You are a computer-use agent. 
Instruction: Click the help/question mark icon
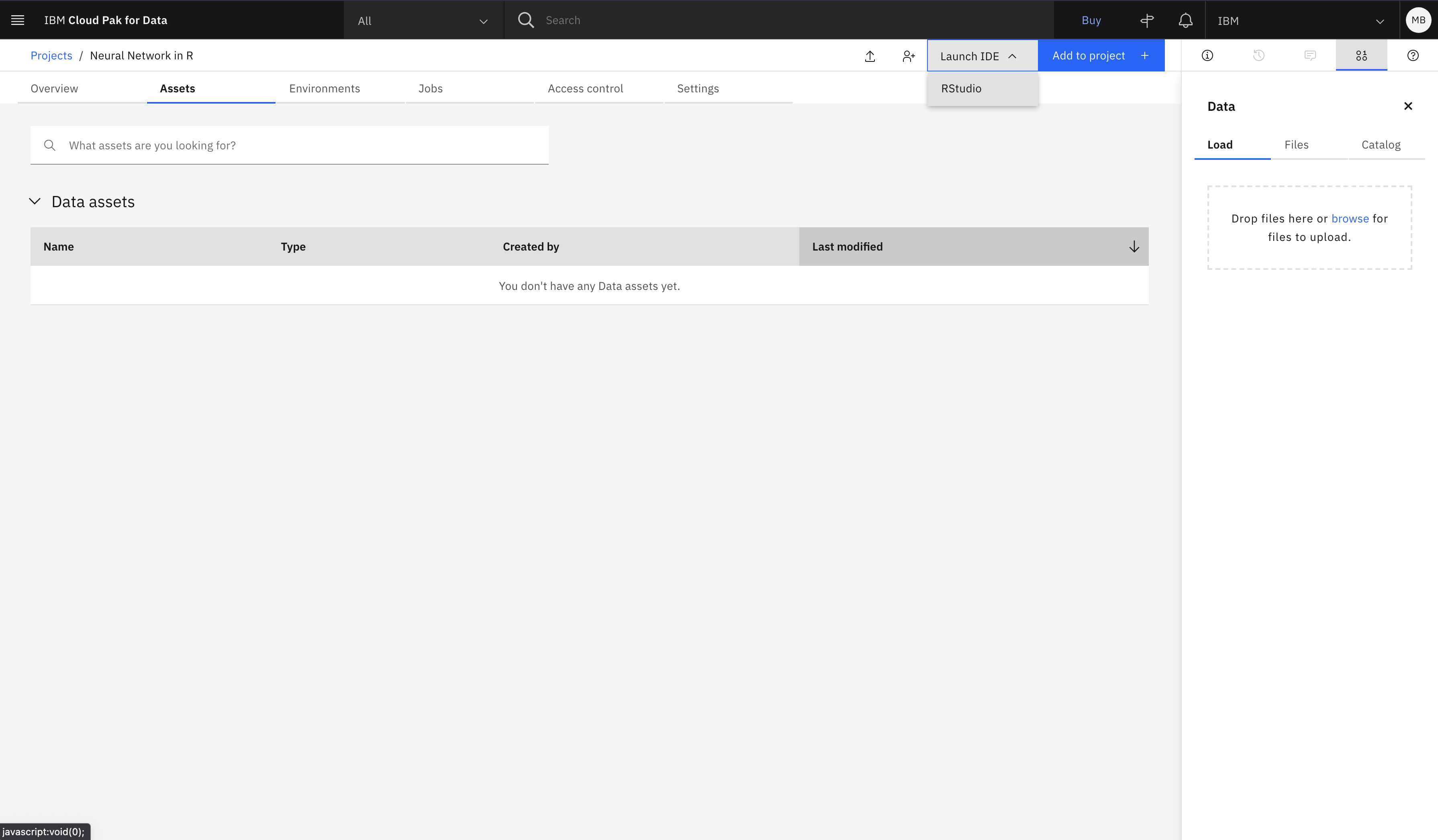1413,55
